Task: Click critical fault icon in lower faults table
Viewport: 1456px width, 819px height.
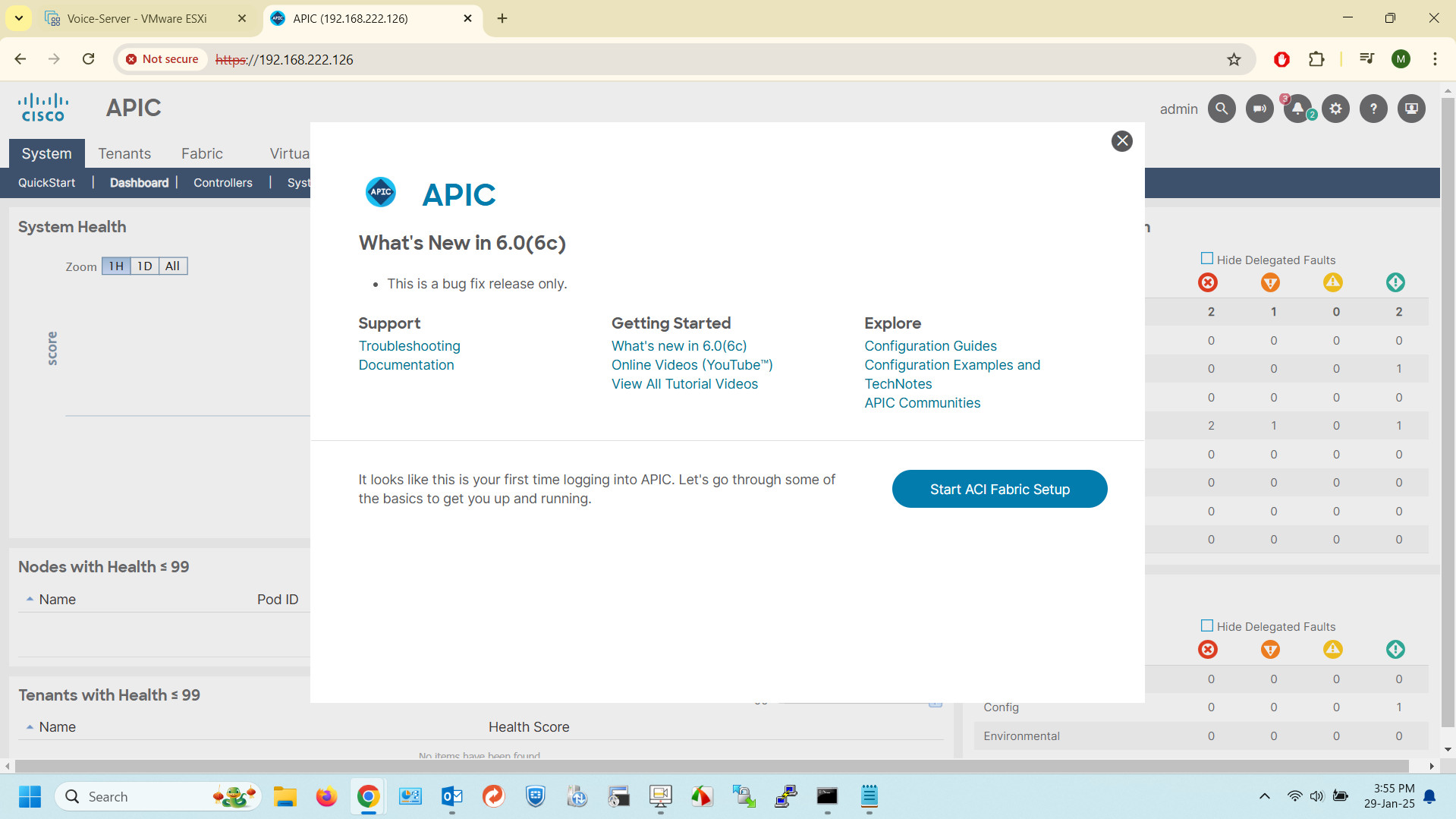Action: (x=1208, y=650)
